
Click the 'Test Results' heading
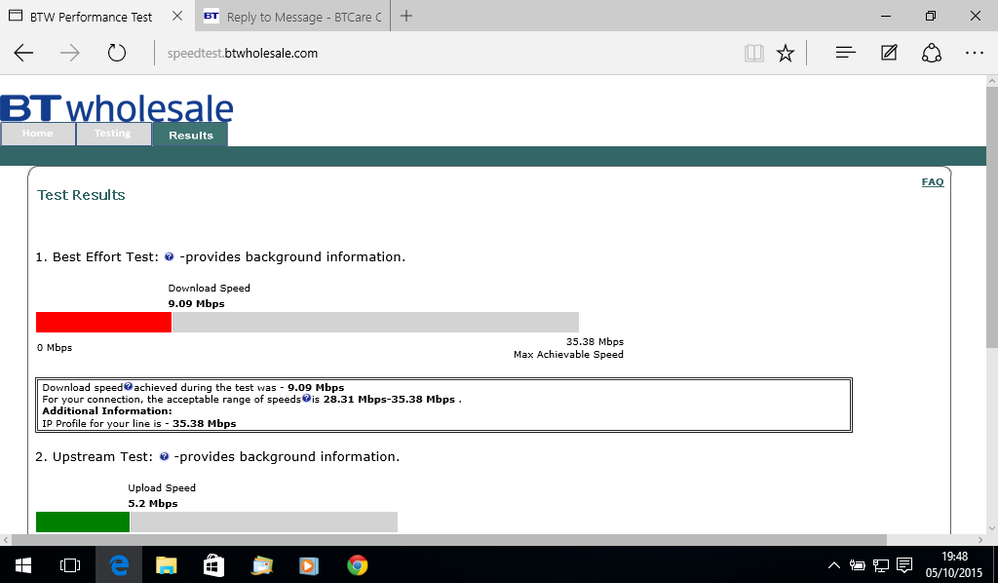[81, 195]
